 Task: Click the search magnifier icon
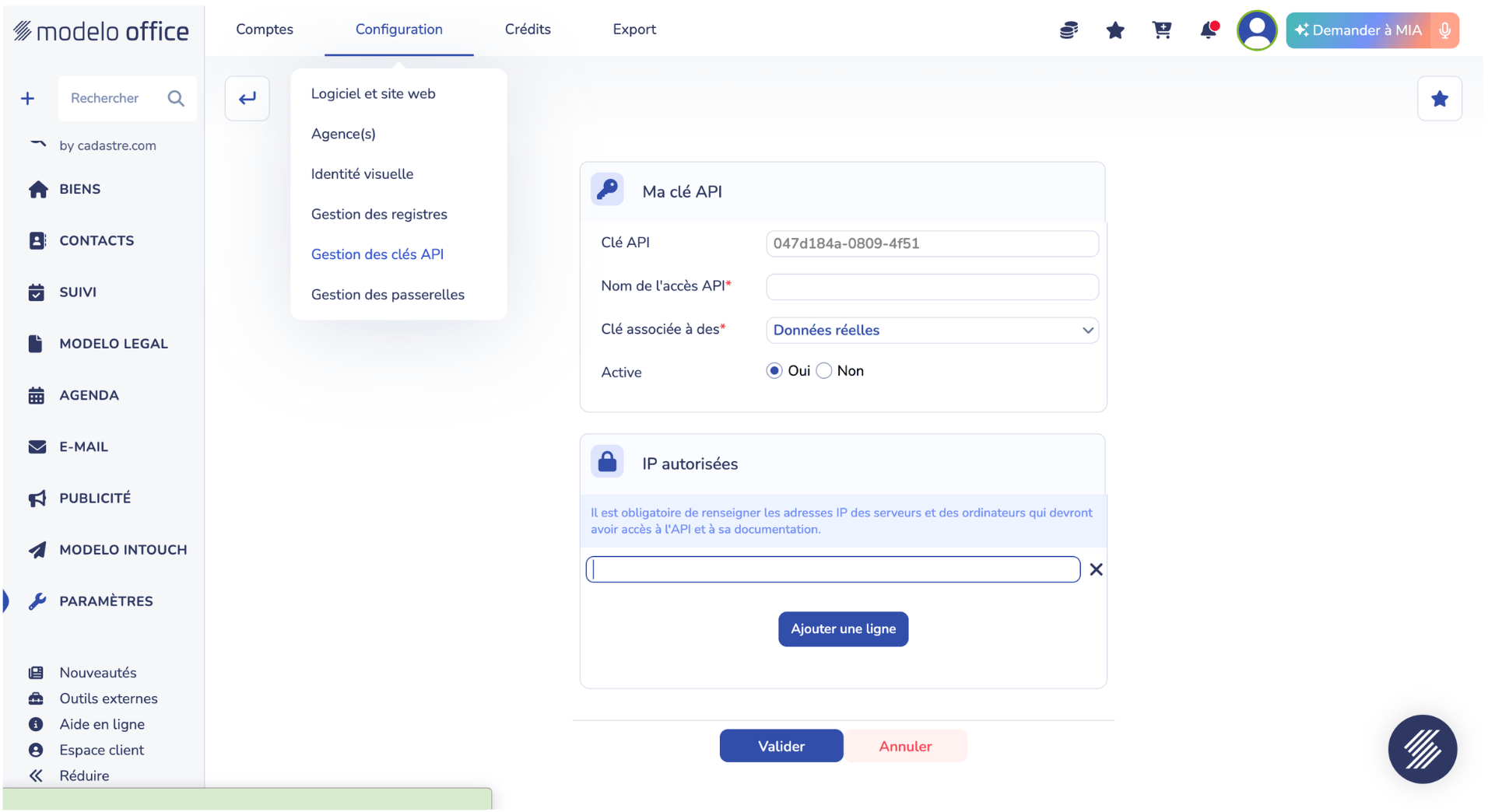pyautogui.click(x=176, y=98)
